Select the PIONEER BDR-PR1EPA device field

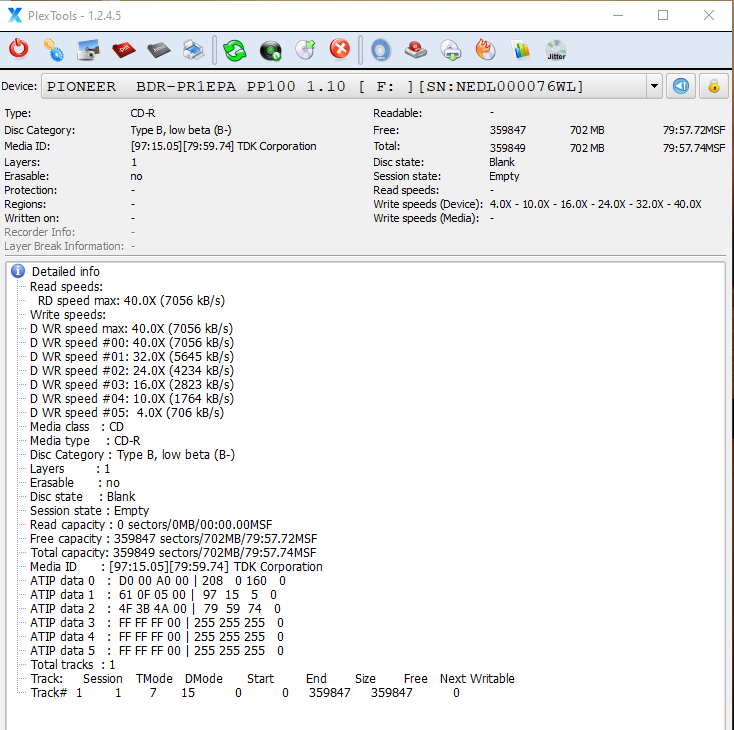pyautogui.click(x=345, y=86)
